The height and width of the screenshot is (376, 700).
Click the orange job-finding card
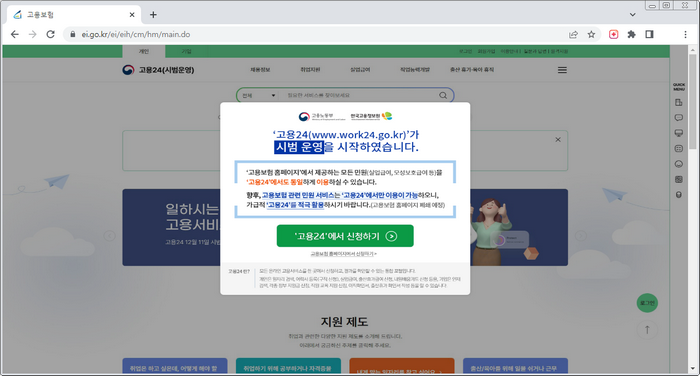coord(402,366)
